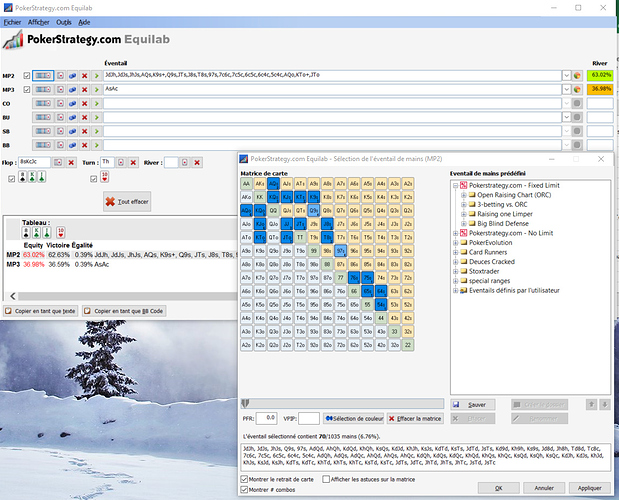The image size is (619, 500).
Task: Click the pie chart icon for MP2
Action: click(x=577, y=75)
